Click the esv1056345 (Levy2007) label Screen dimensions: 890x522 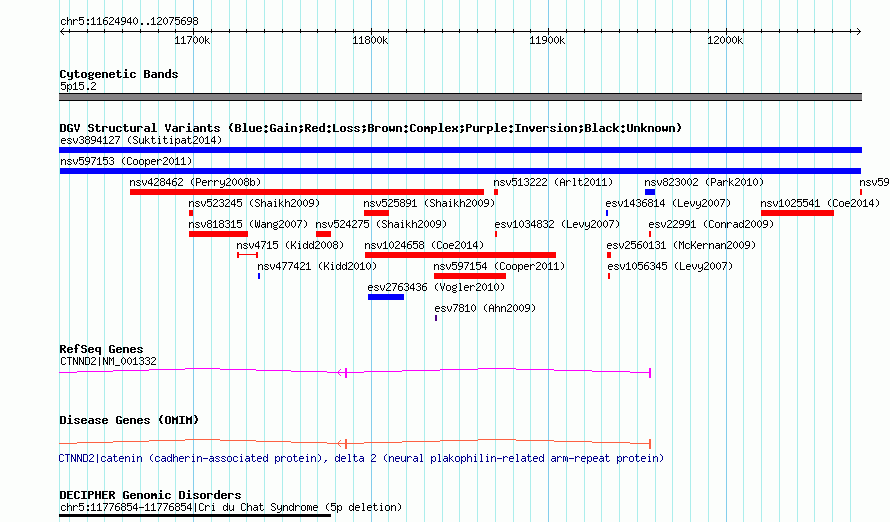[670, 266]
